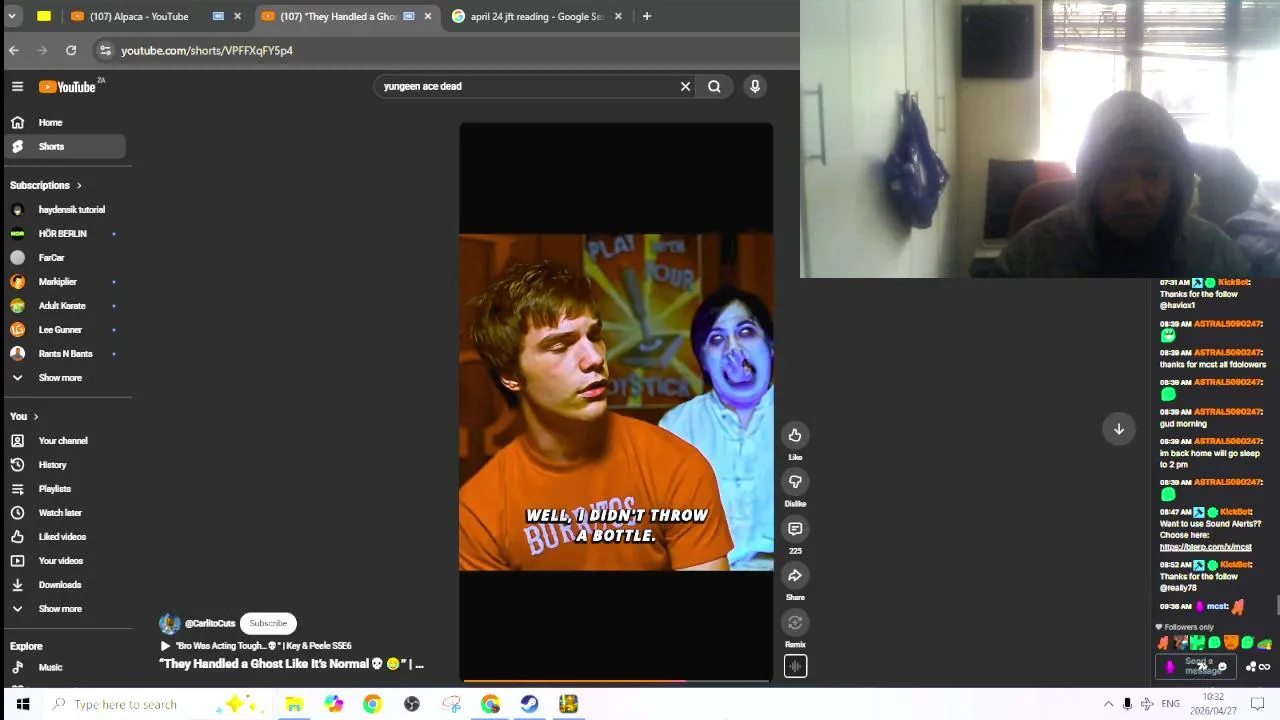This screenshot has height=720, width=1280.
Task: Open OBS Studio from the taskbar
Action: click(412, 704)
